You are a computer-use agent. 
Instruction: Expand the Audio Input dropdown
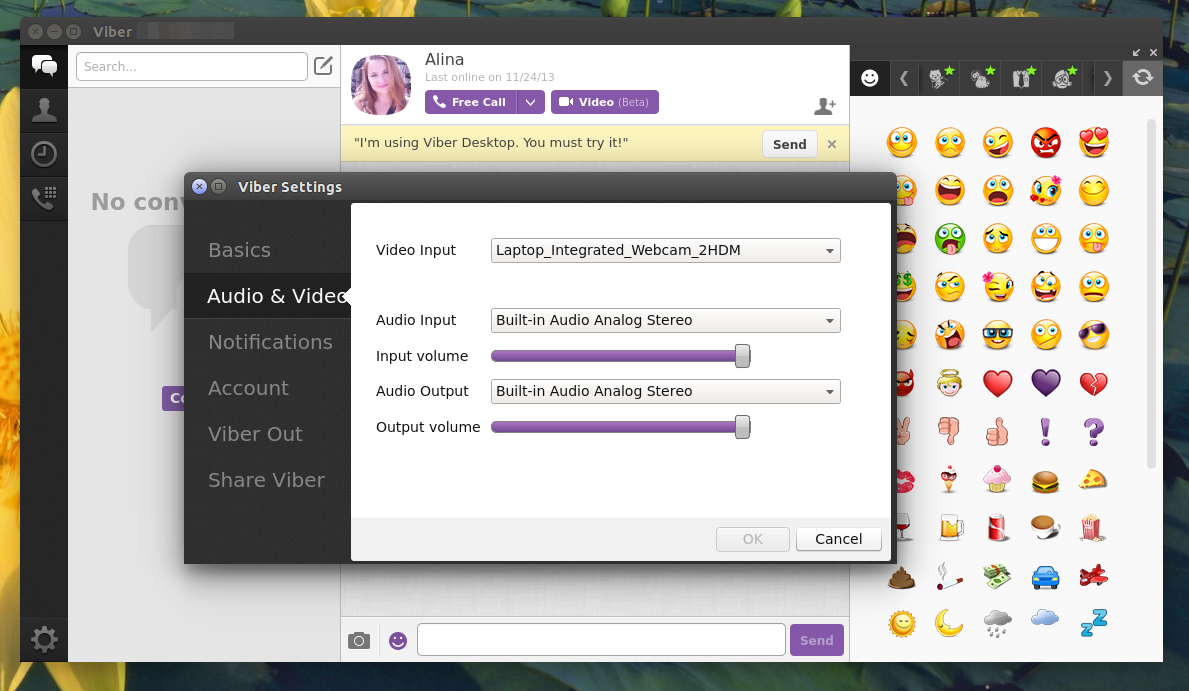pyautogui.click(x=666, y=320)
